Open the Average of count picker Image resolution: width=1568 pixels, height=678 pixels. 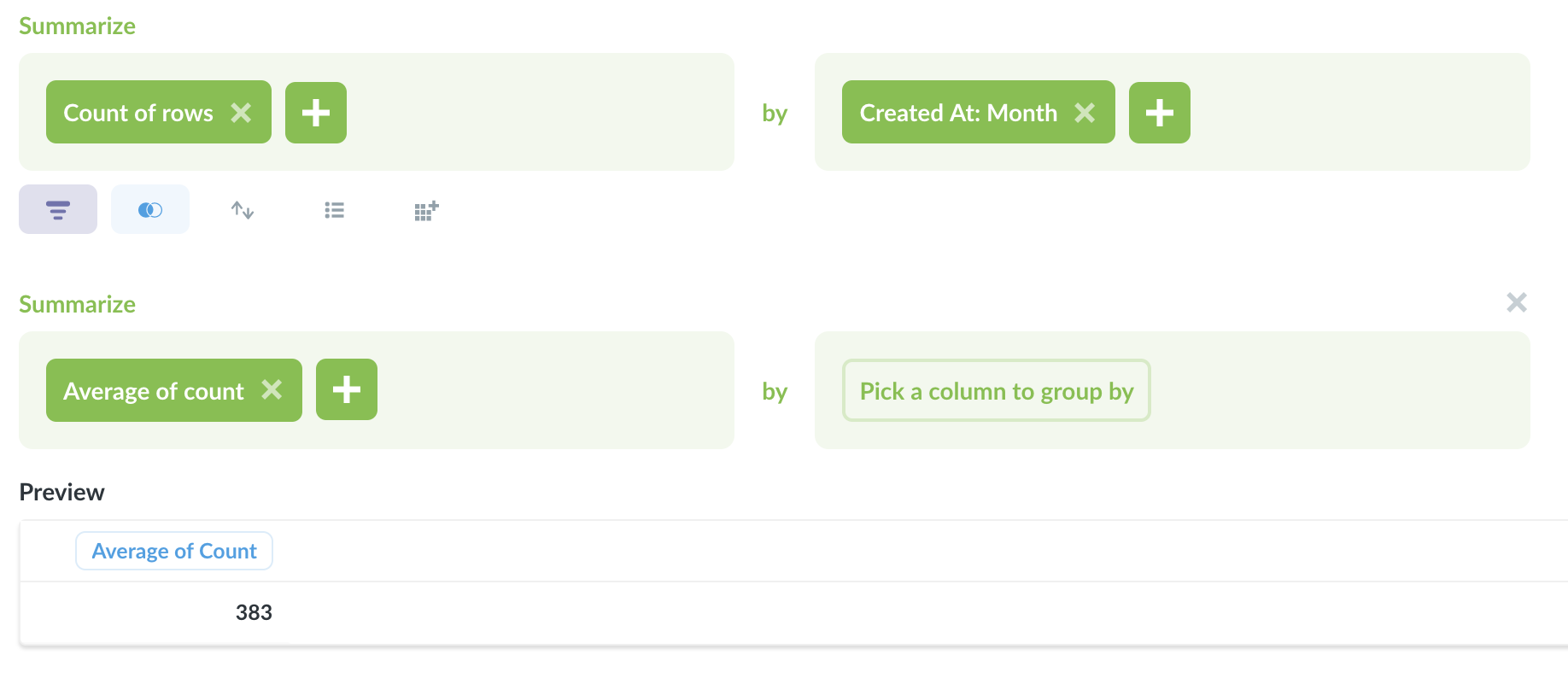click(x=152, y=390)
